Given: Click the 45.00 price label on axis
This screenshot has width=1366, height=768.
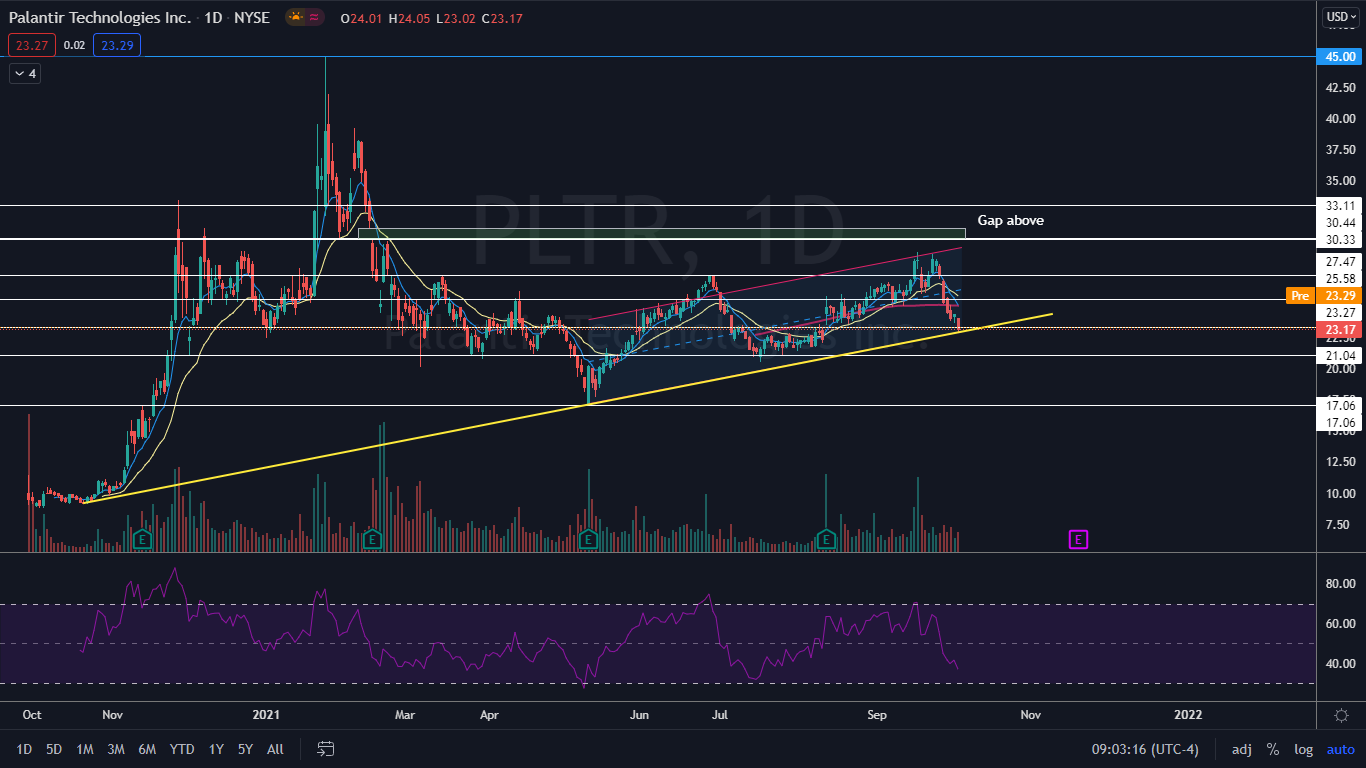Looking at the screenshot, I should [x=1340, y=57].
